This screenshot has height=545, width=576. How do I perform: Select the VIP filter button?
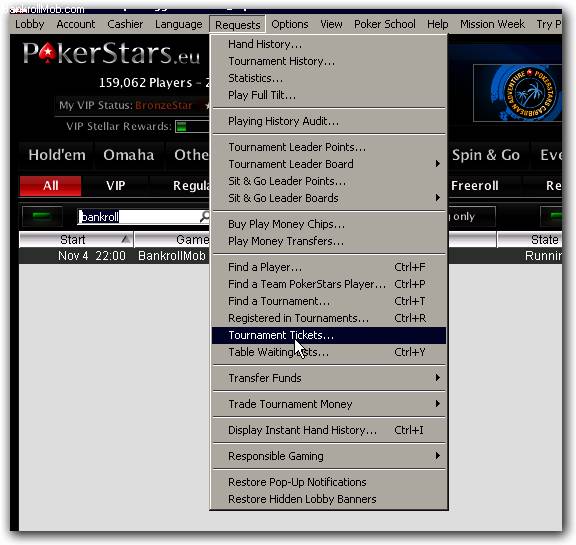coord(116,185)
